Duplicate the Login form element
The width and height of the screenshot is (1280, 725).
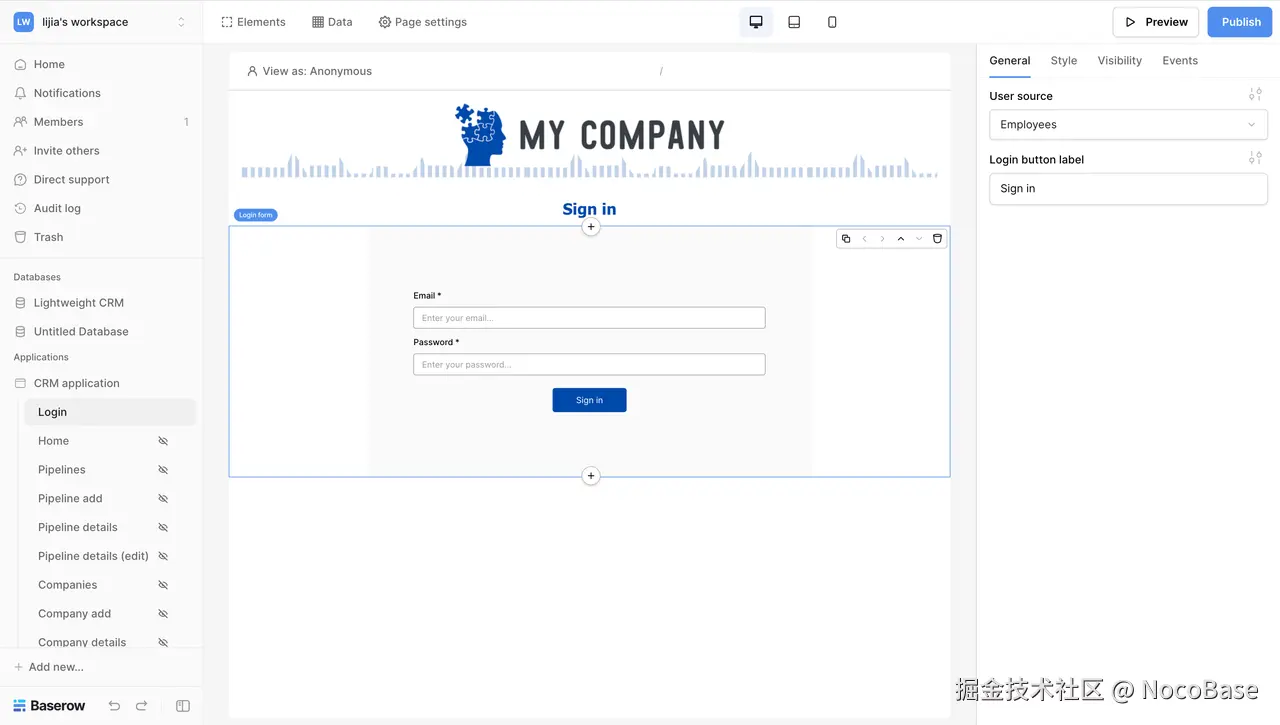click(x=846, y=239)
